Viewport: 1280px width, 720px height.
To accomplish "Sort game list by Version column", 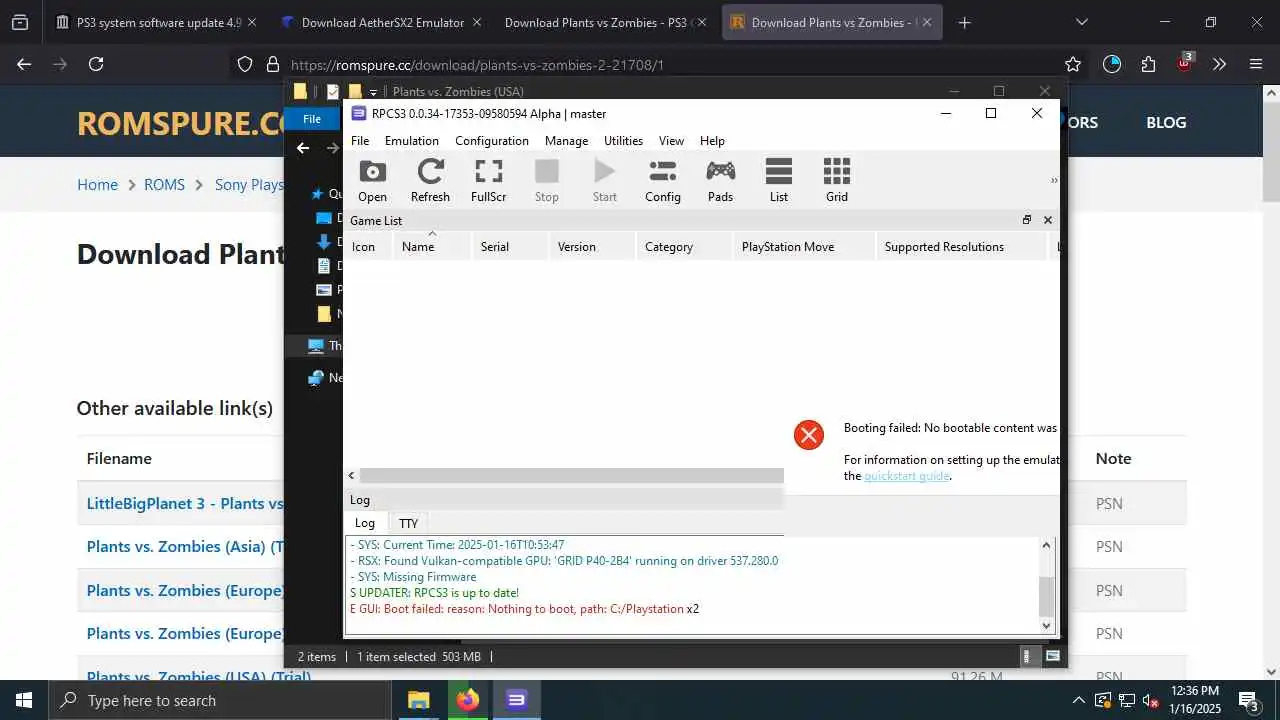I will coord(593,247).
